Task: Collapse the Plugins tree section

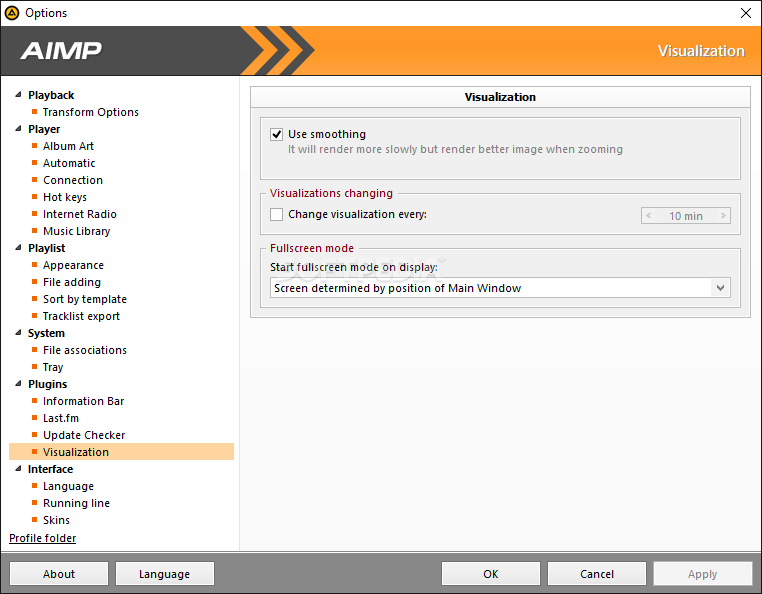Action: pyautogui.click(x=18, y=384)
